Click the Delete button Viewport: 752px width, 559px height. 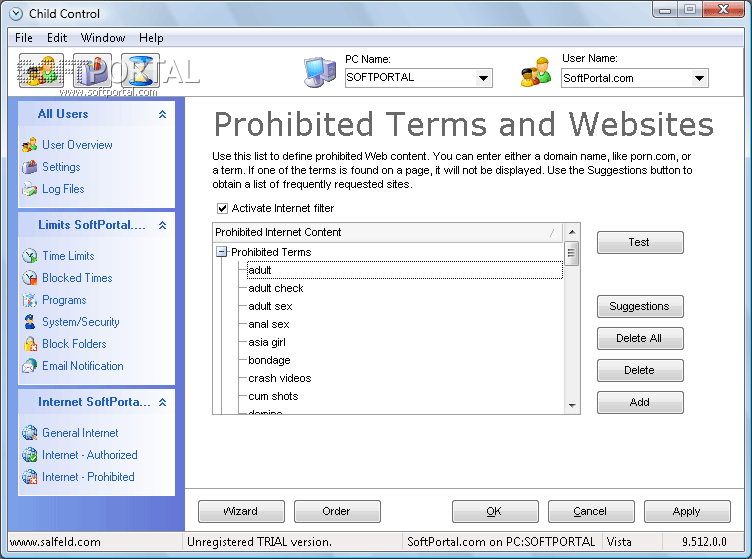640,370
